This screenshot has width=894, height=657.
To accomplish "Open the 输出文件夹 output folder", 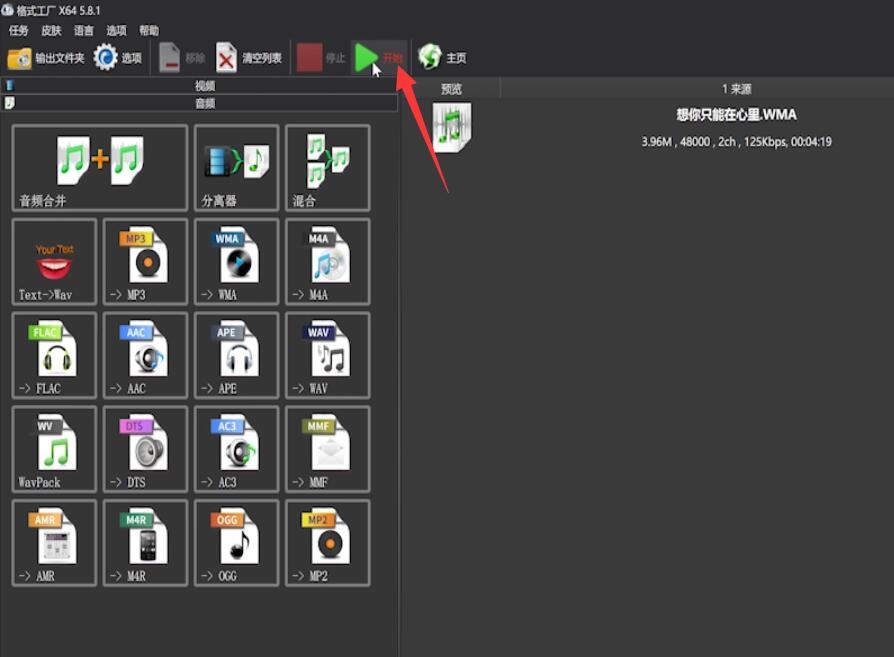I will (x=46, y=58).
